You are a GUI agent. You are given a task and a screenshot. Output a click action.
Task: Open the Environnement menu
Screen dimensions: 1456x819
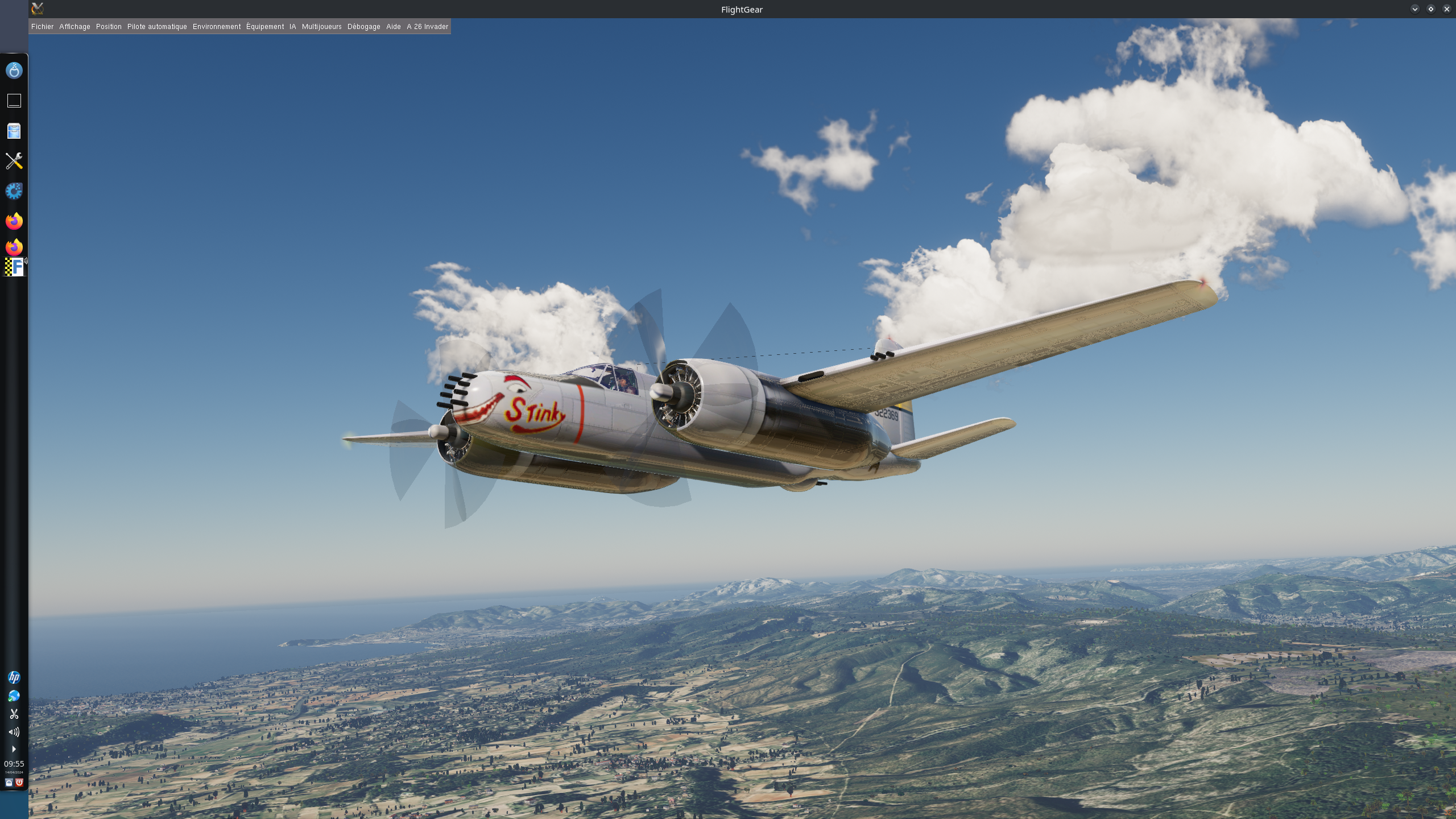coord(217,27)
